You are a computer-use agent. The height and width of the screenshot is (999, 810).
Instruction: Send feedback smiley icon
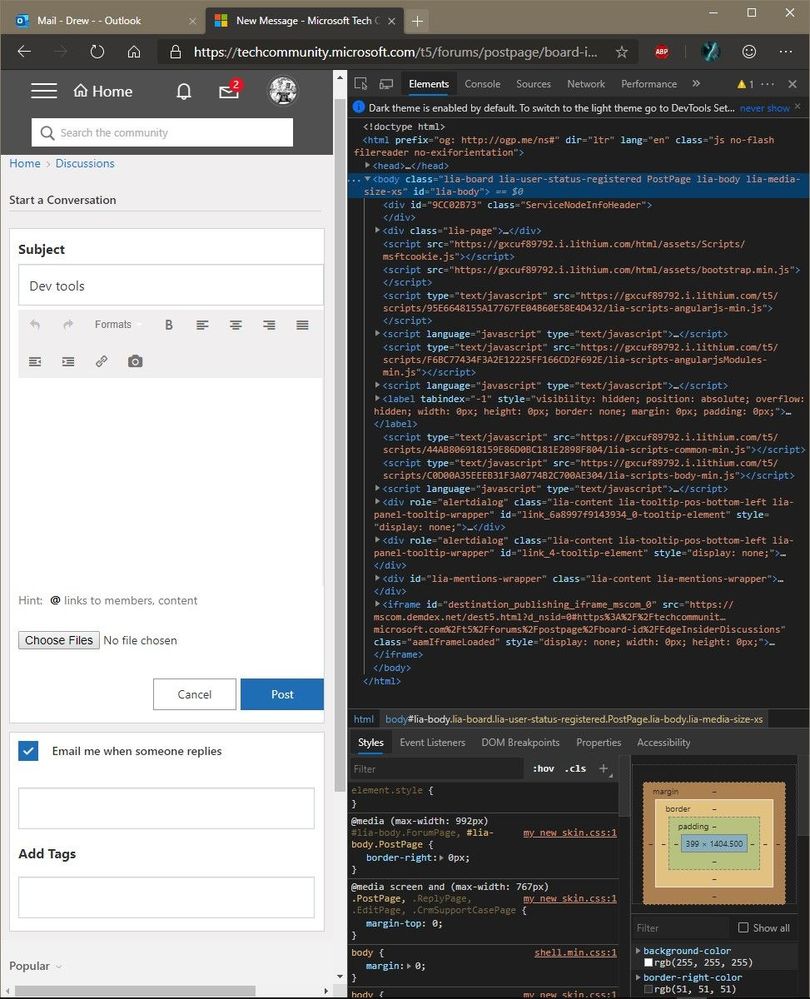[749, 52]
